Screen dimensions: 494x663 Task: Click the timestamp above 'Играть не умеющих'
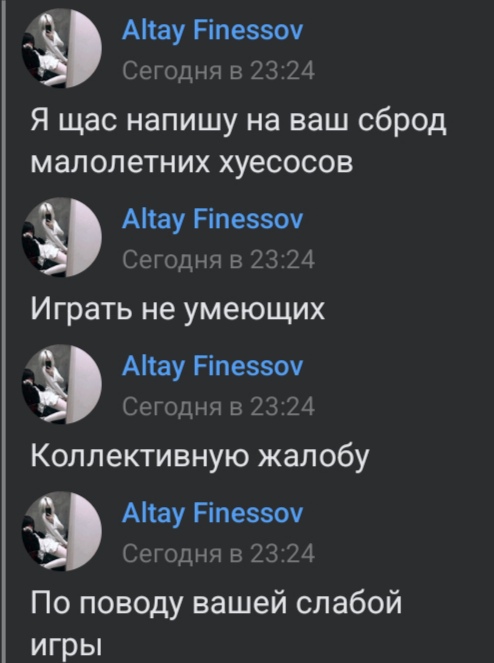coord(218,259)
